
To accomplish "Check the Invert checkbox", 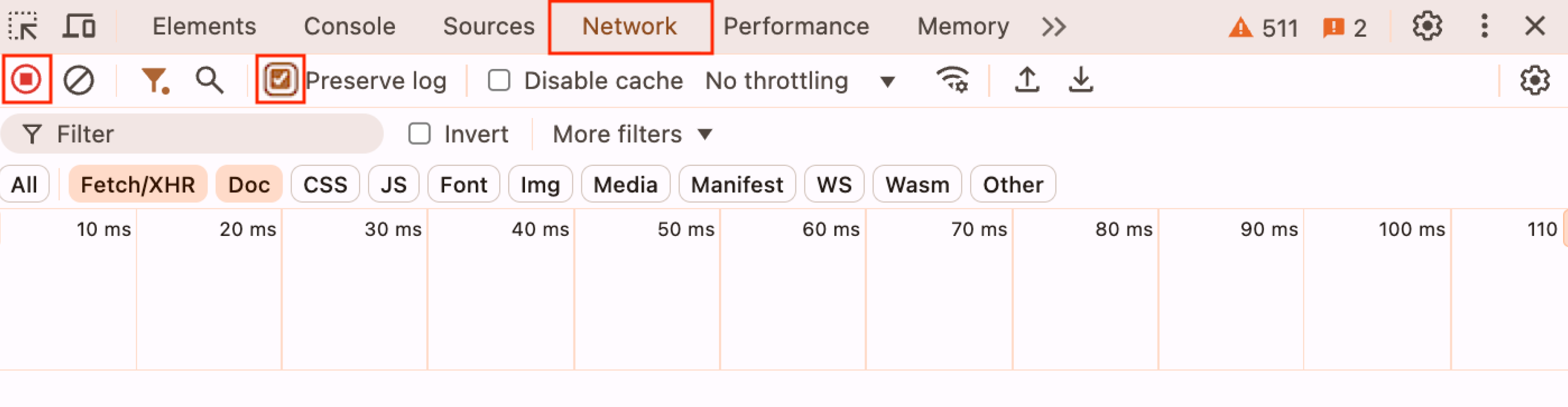I will pos(419,134).
